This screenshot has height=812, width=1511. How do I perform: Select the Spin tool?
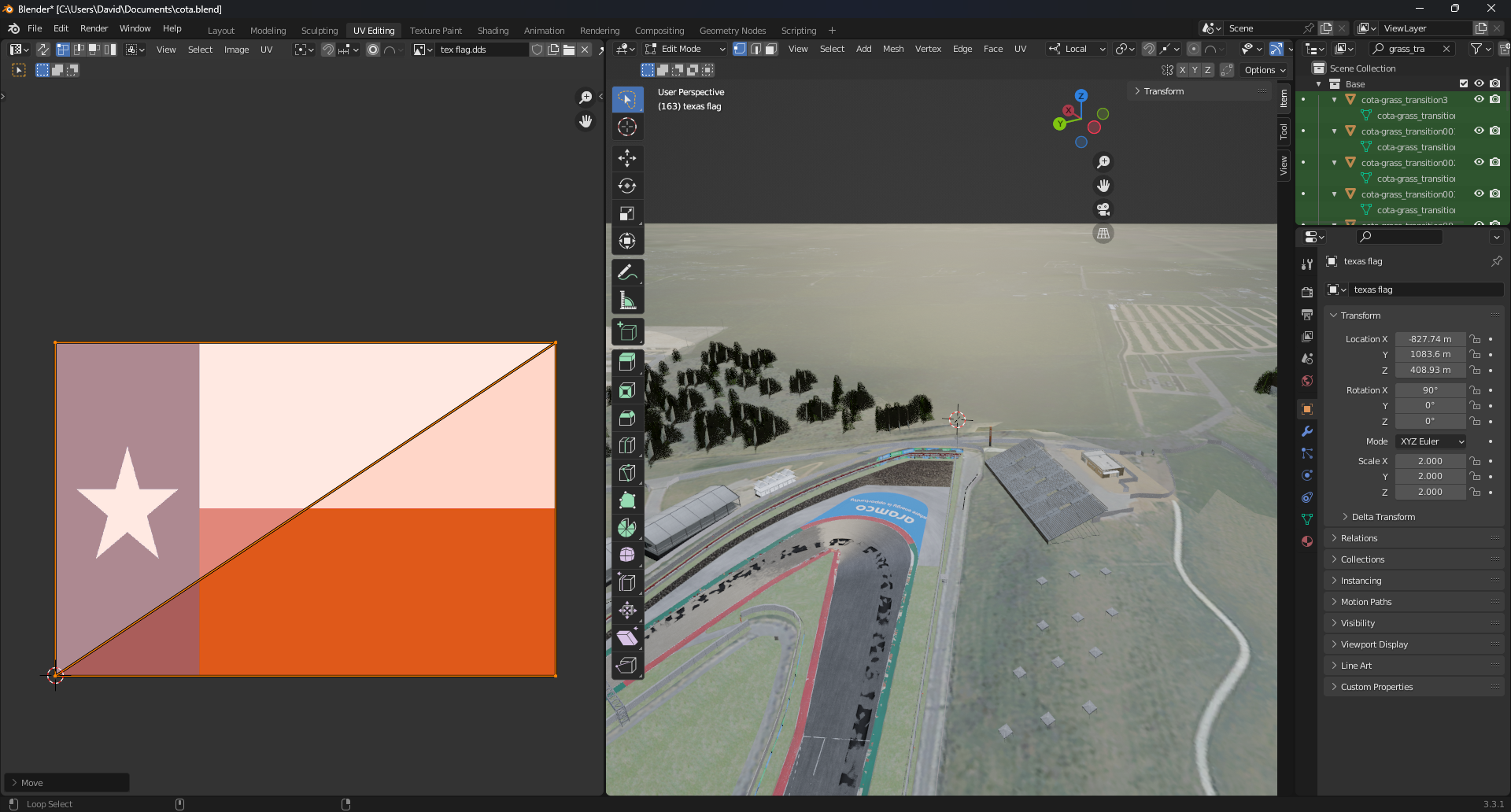pyautogui.click(x=627, y=528)
